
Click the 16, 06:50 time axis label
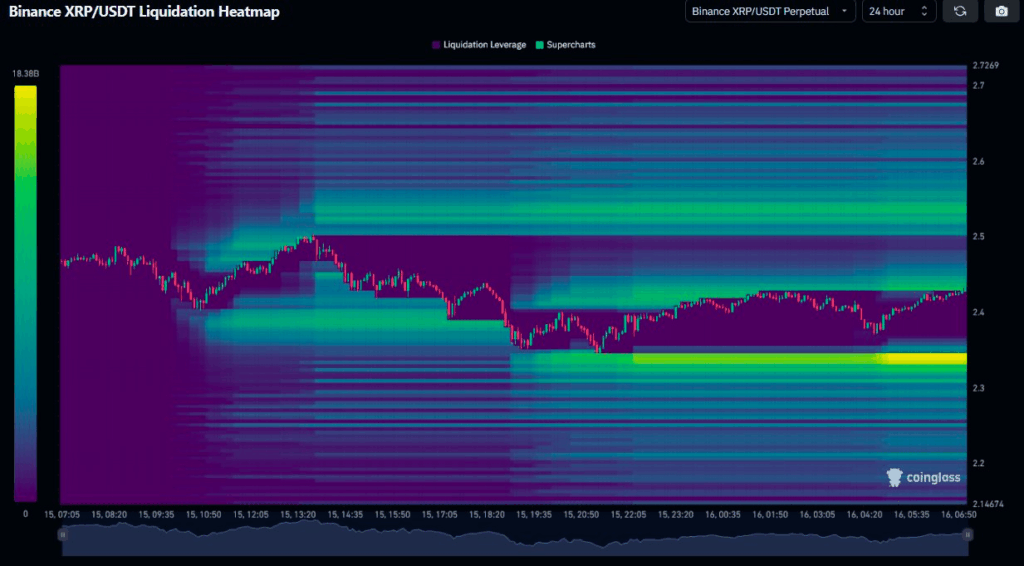coord(959,514)
